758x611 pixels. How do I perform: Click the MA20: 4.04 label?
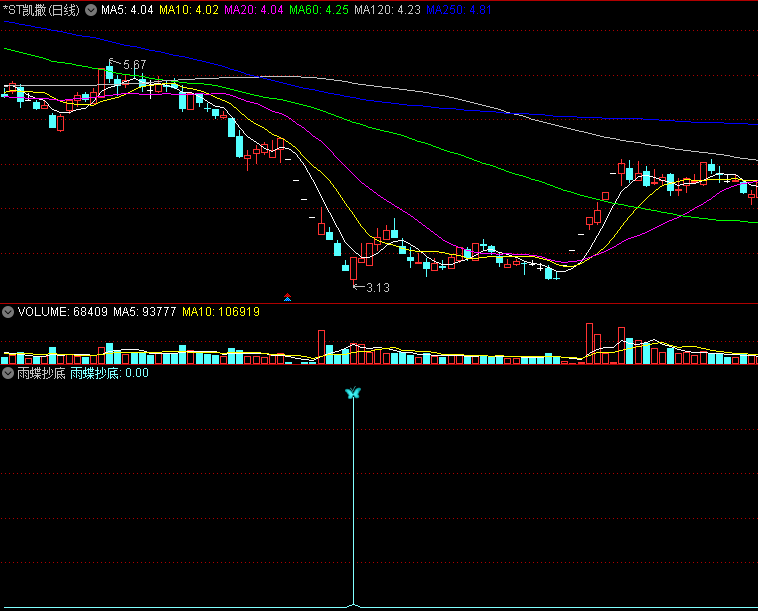(254, 10)
